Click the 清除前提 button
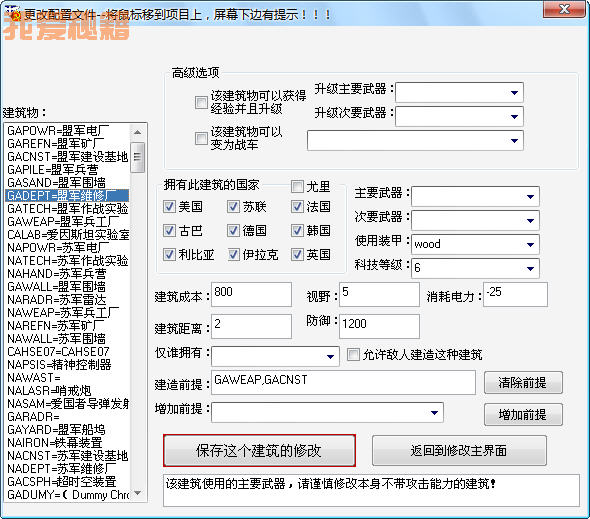 pos(523,383)
